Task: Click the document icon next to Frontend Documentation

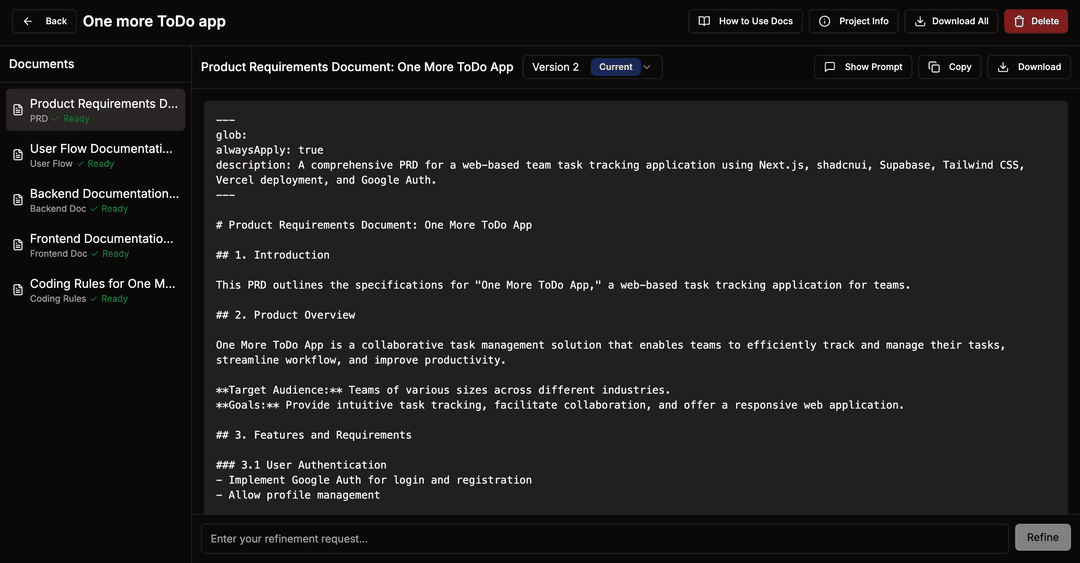Action: (x=18, y=245)
